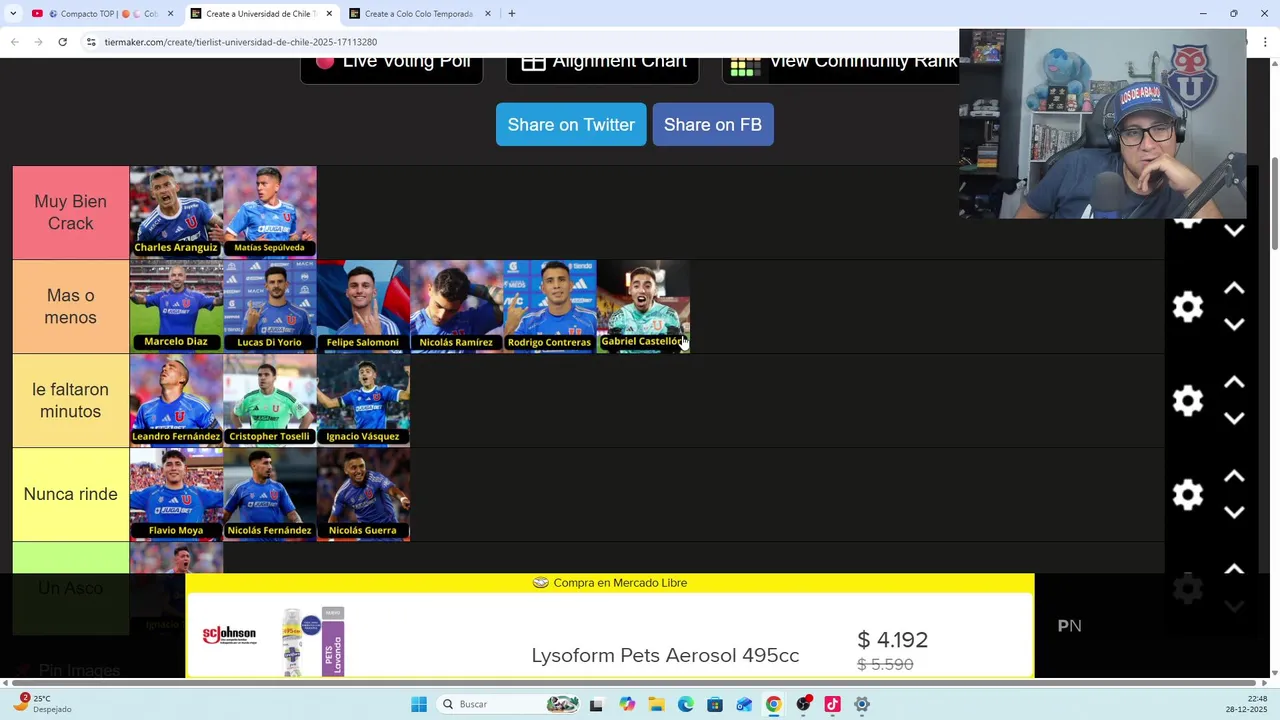The width and height of the screenshot is (1280, 720).
Task: Edit the 'Muy Bien Crack' tier label
Action: tap(71, 212)
